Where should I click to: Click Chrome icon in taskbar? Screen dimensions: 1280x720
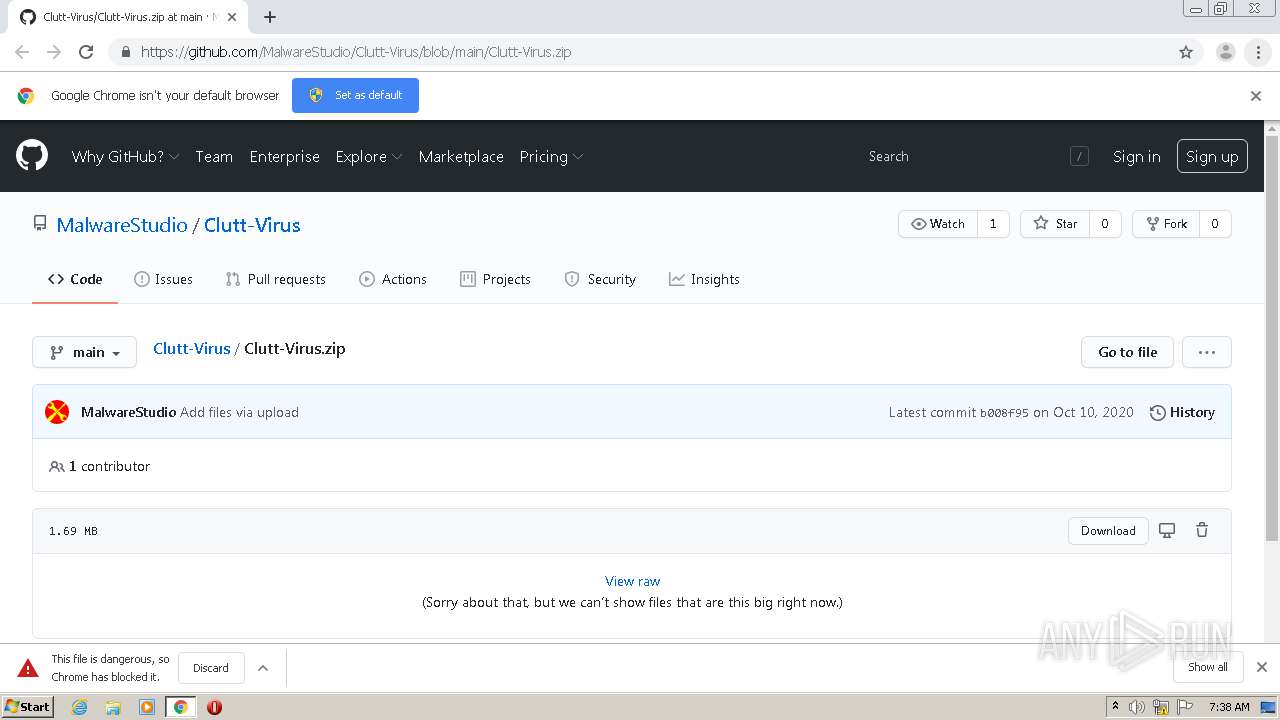coord(181,707)
